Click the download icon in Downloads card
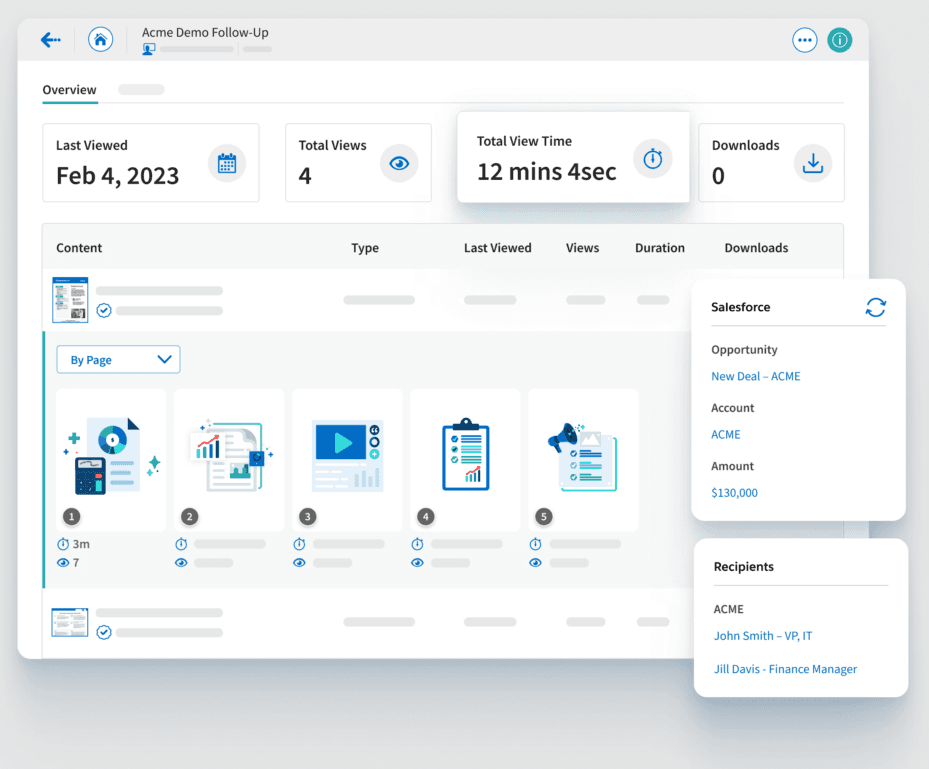The image size is (929, 769). [x=813, y=163]
